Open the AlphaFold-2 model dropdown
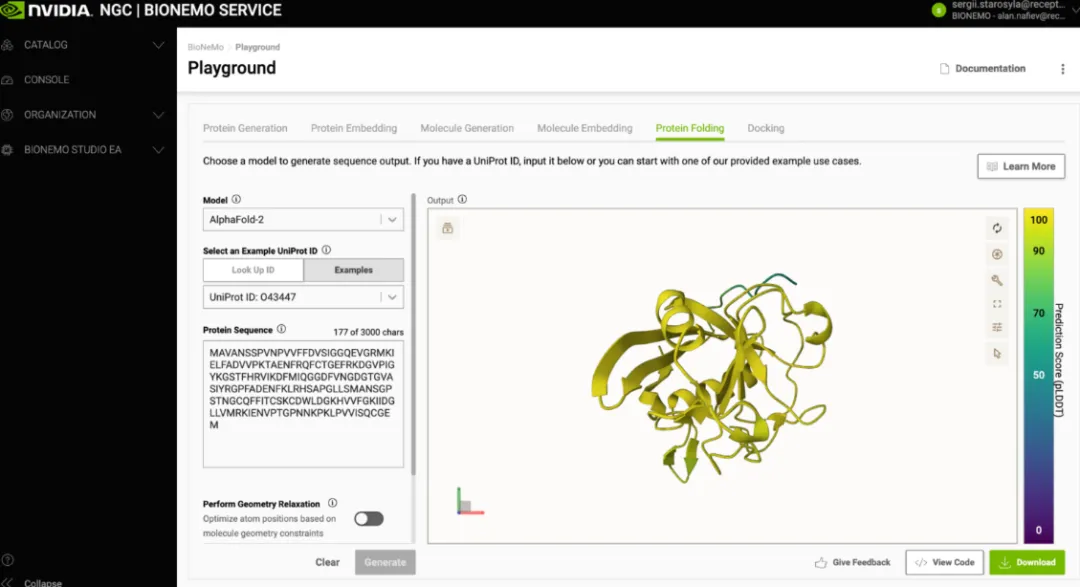1080x587 pixels. 303,220
